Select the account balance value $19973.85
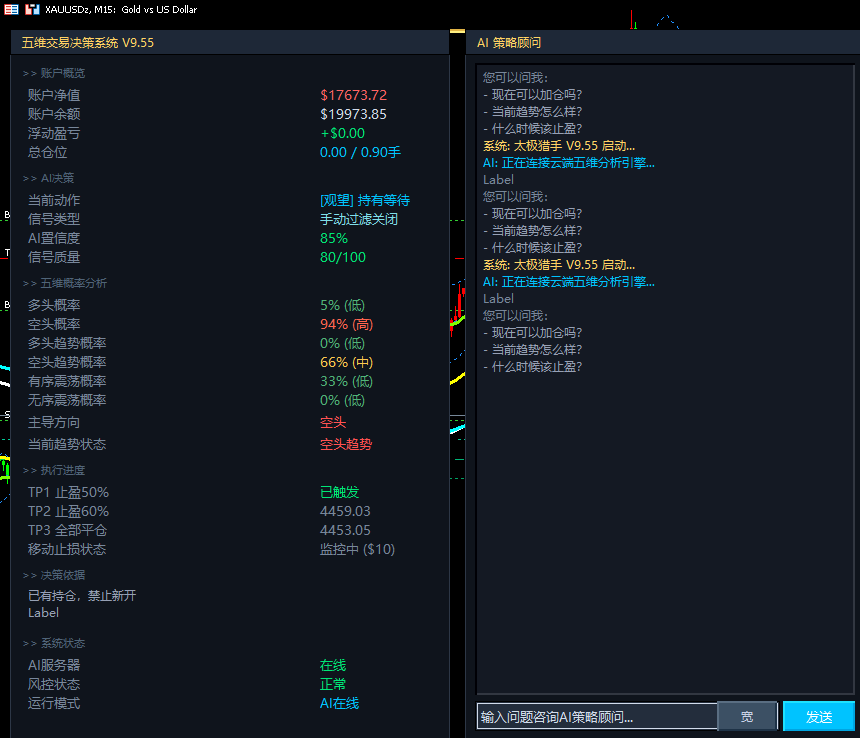The width and height of the screenshot is (860, 738). click(x=353, y=114)
